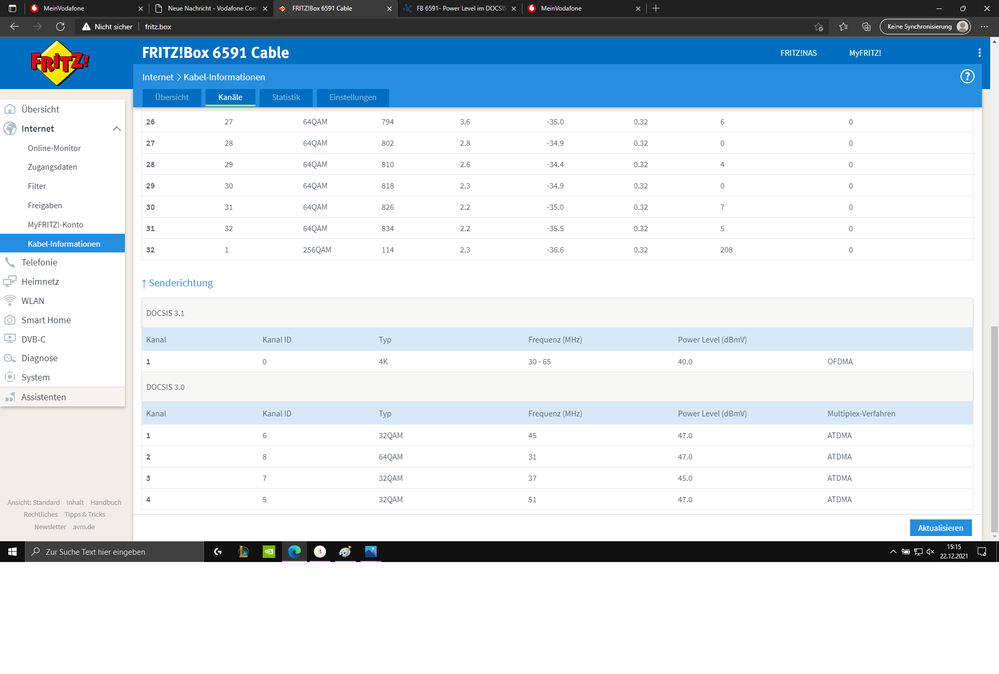
Task: Open the three-dot menu in FRITZ!Box header
Action: point(979,53)
